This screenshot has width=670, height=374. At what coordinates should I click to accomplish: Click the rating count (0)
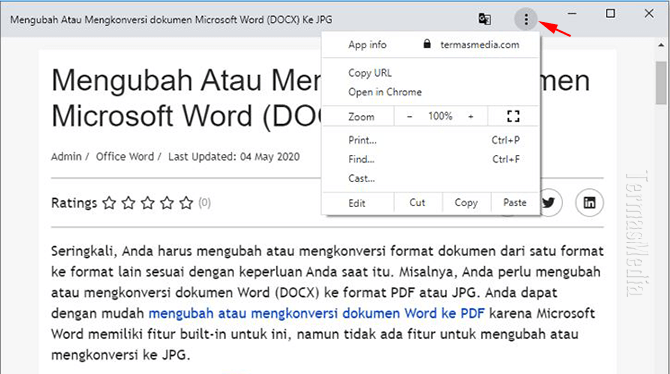(205, 203)
